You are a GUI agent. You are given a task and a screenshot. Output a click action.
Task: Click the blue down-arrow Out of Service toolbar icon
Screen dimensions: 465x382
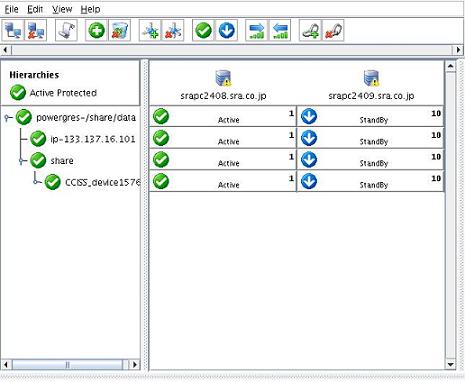pyautogui.click(x=226, y=30)
